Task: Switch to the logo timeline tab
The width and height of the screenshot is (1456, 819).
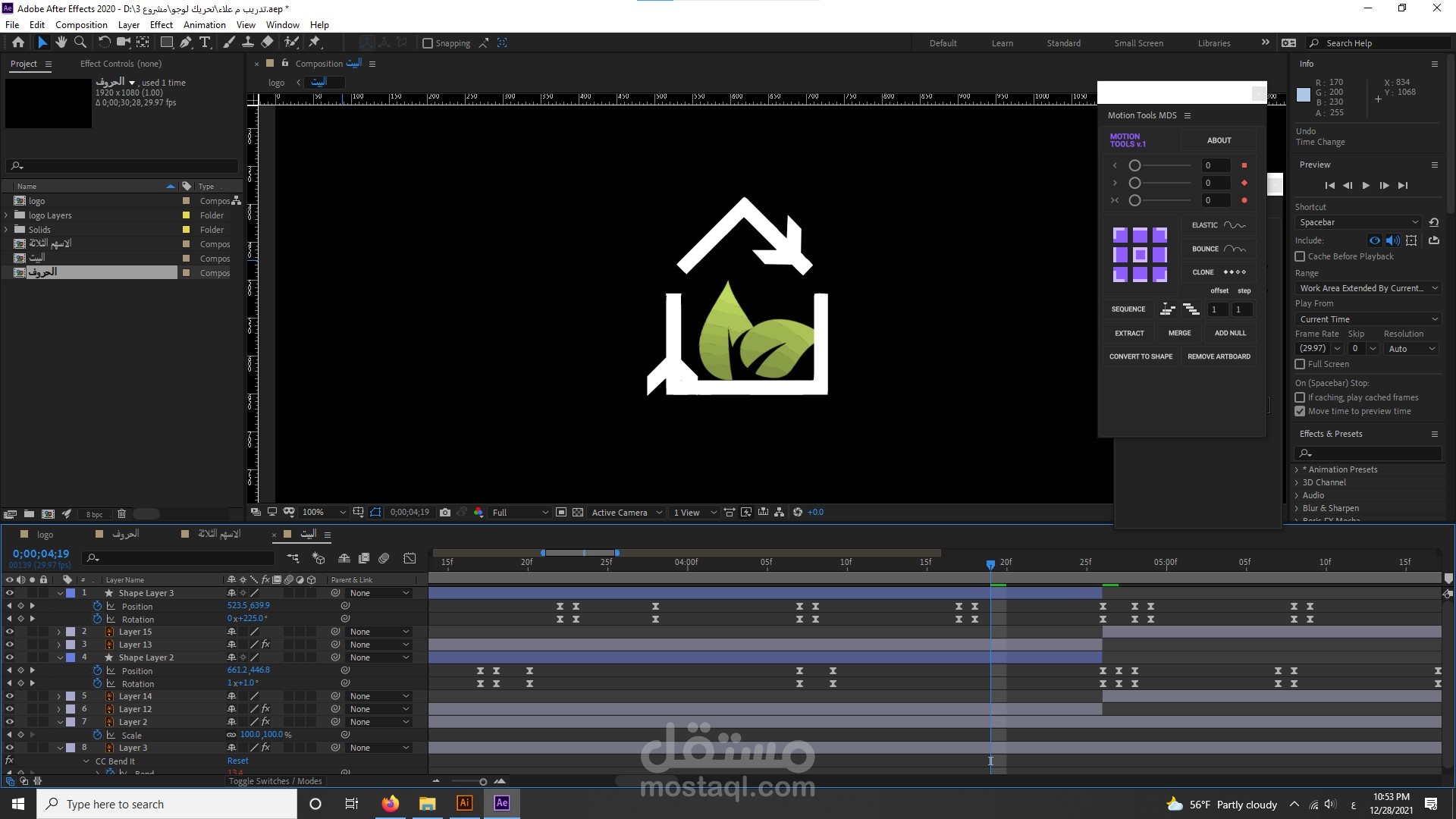Action: (45, 534)
